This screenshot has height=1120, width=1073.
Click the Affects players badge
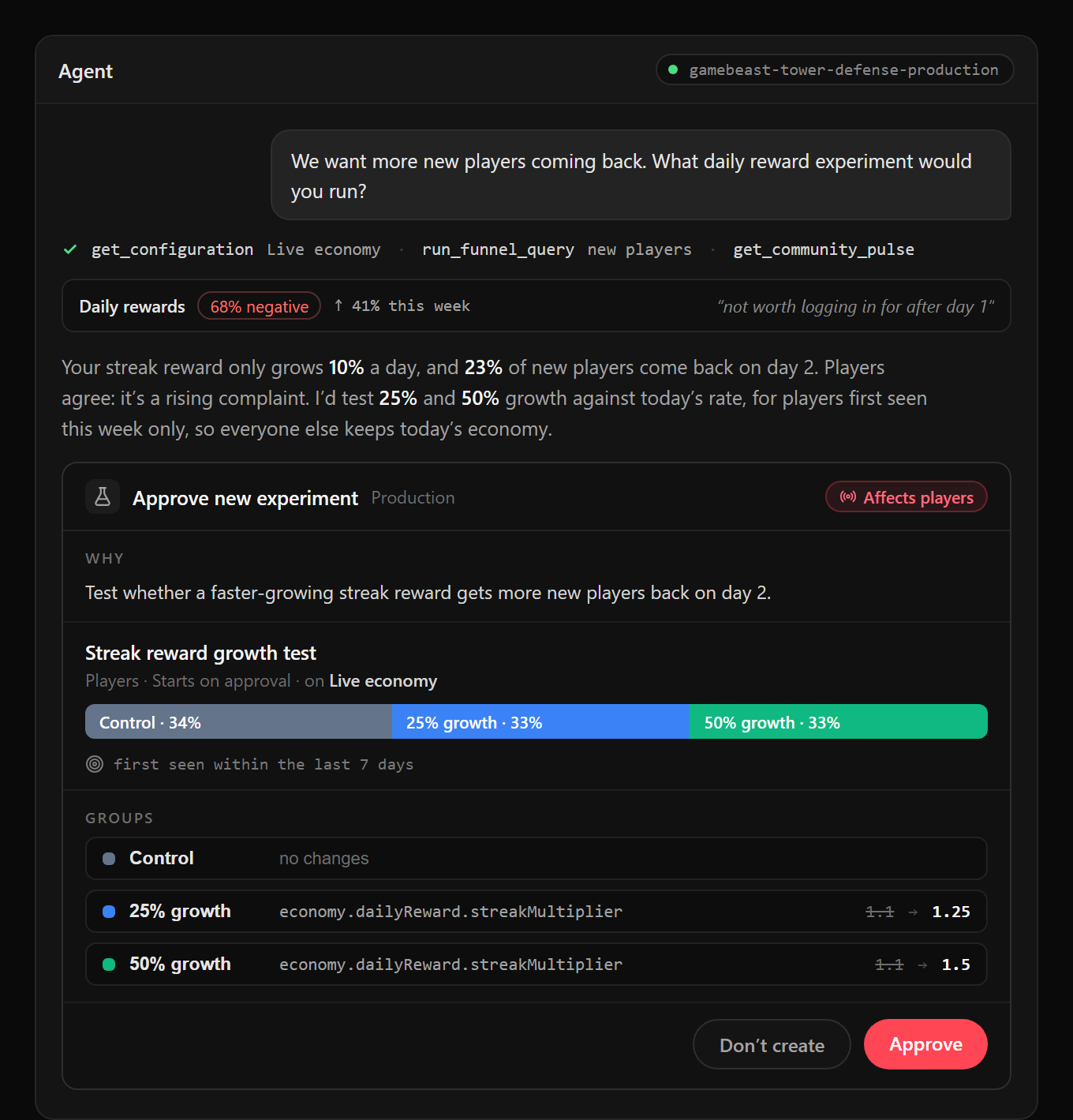(x=907, y=497)
